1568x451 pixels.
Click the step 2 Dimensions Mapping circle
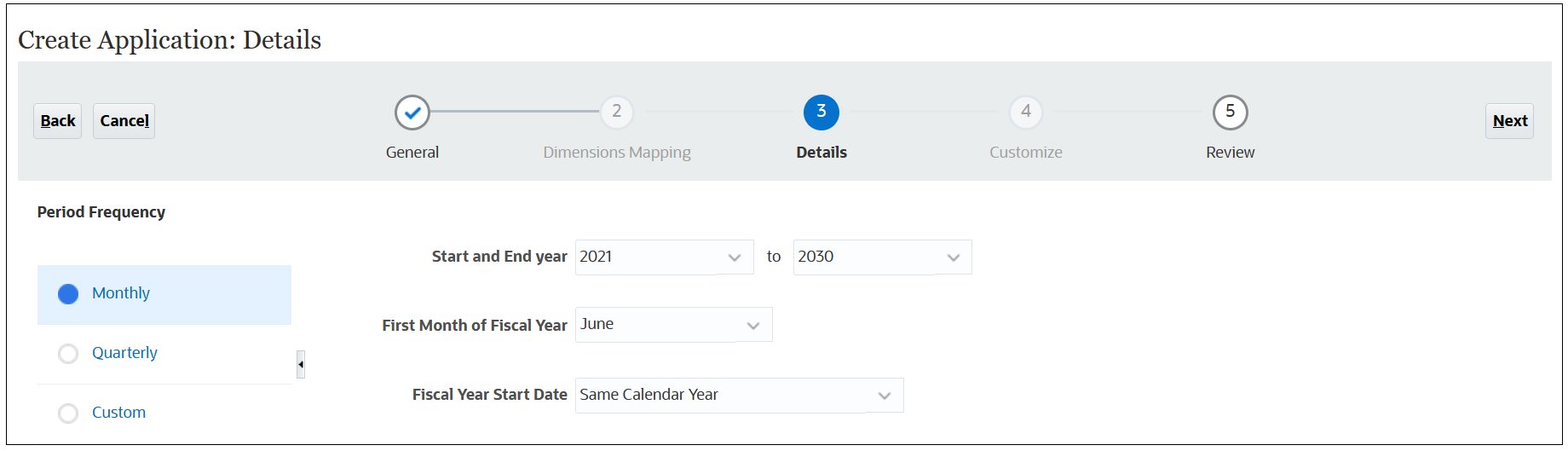point(617,112)
